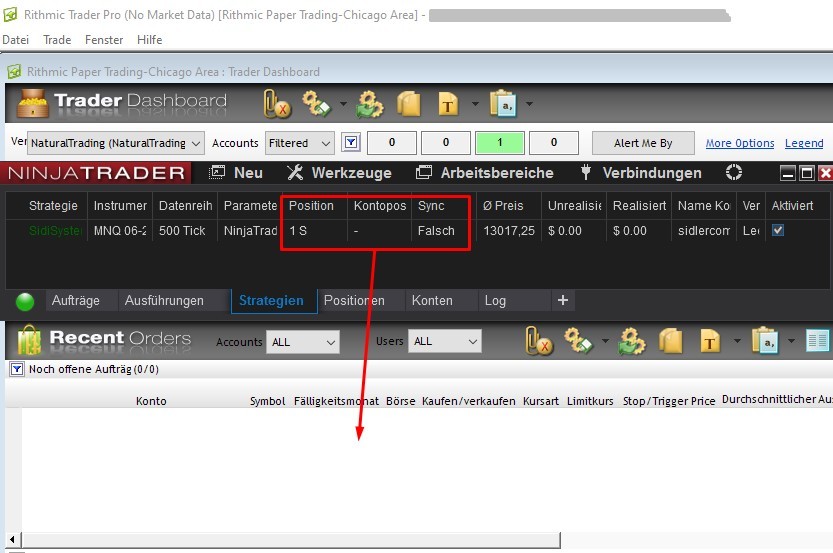Open Accounts Filtered dropdown
Image resolution: width=833 pixels, height=553 pixels.
coord(300,143)
